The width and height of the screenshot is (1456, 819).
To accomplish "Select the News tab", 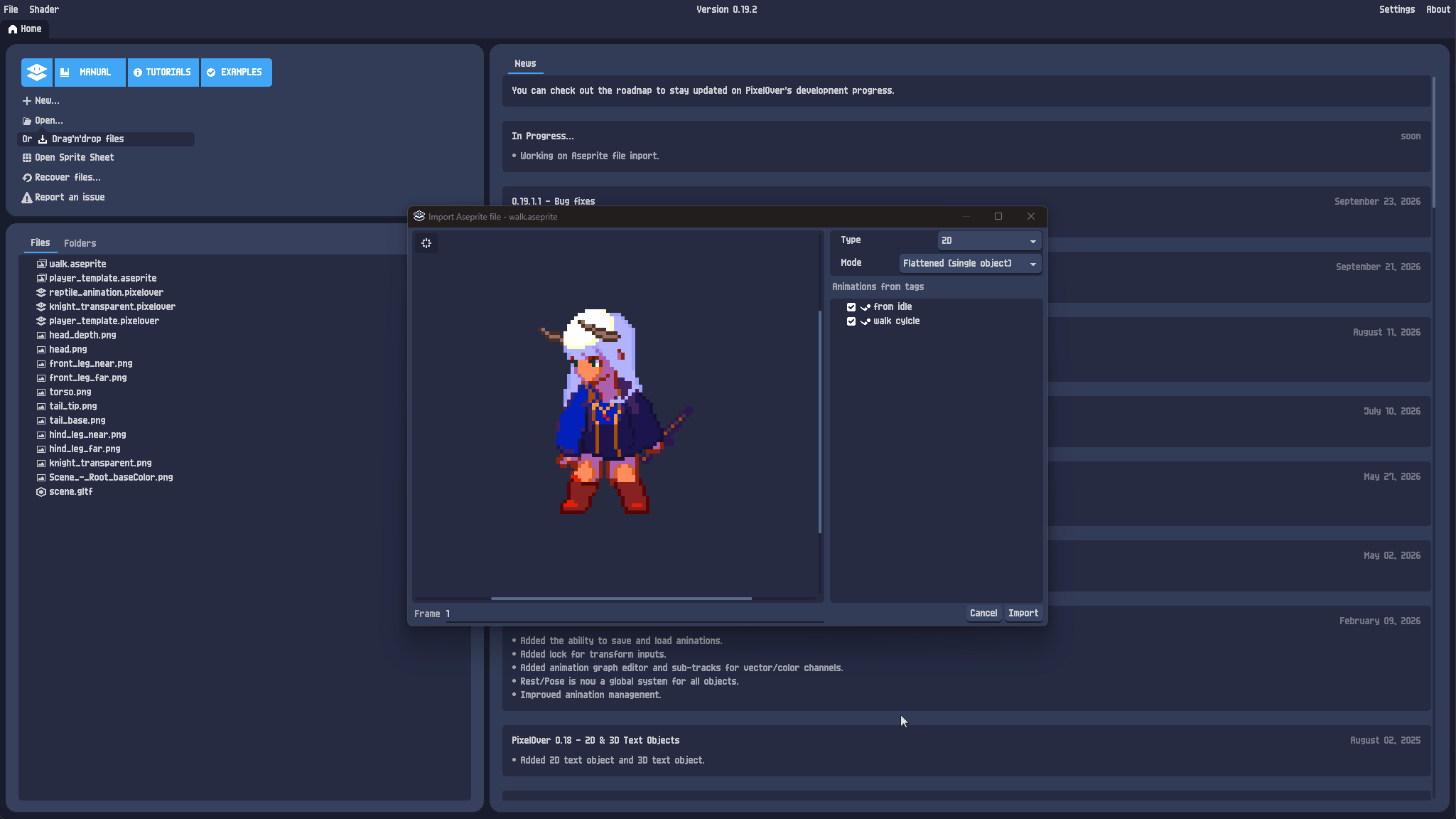I will coord(525,64).
